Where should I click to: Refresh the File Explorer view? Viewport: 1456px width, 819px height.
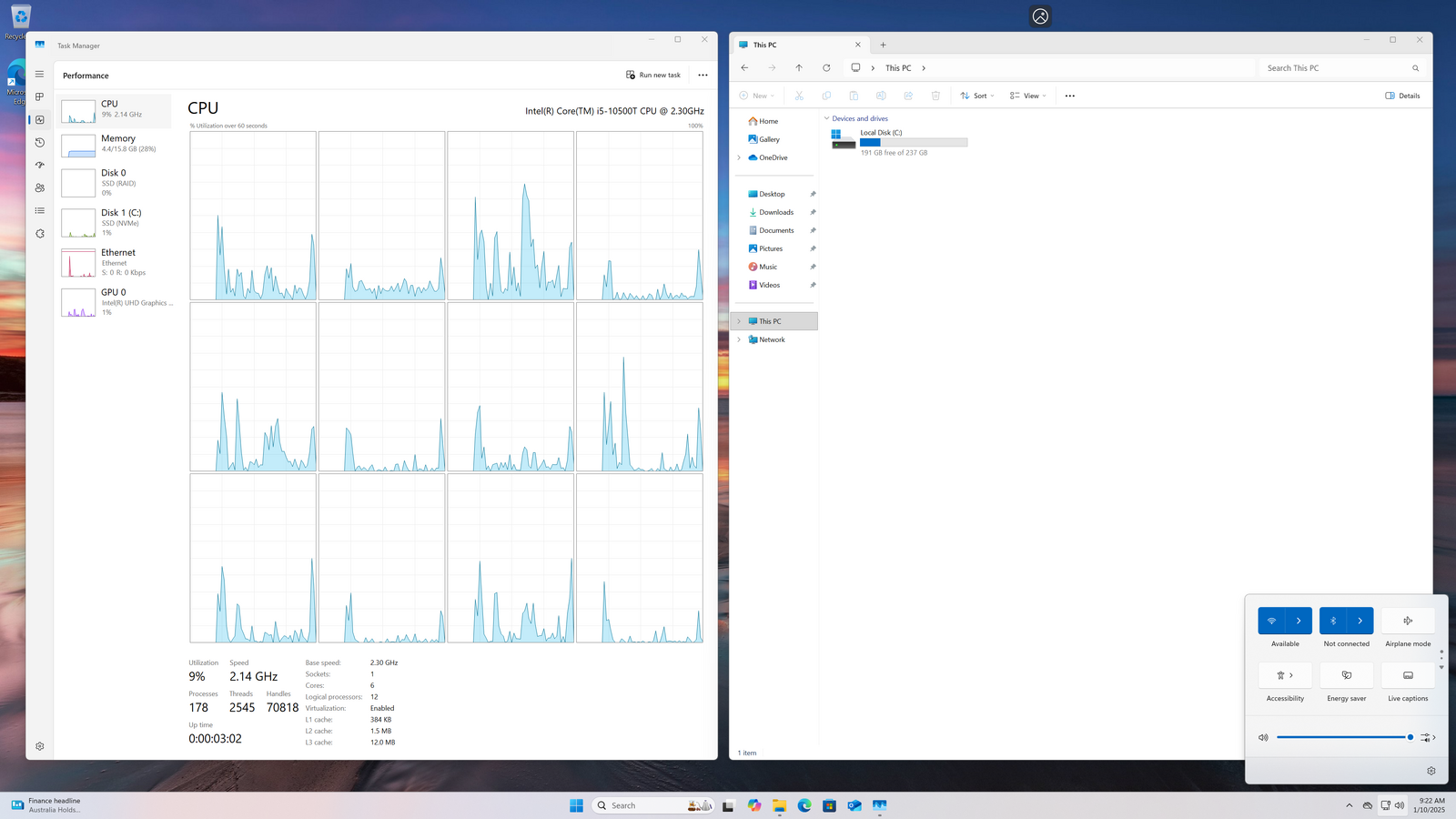pyautogui.click(x=826, y=68)
